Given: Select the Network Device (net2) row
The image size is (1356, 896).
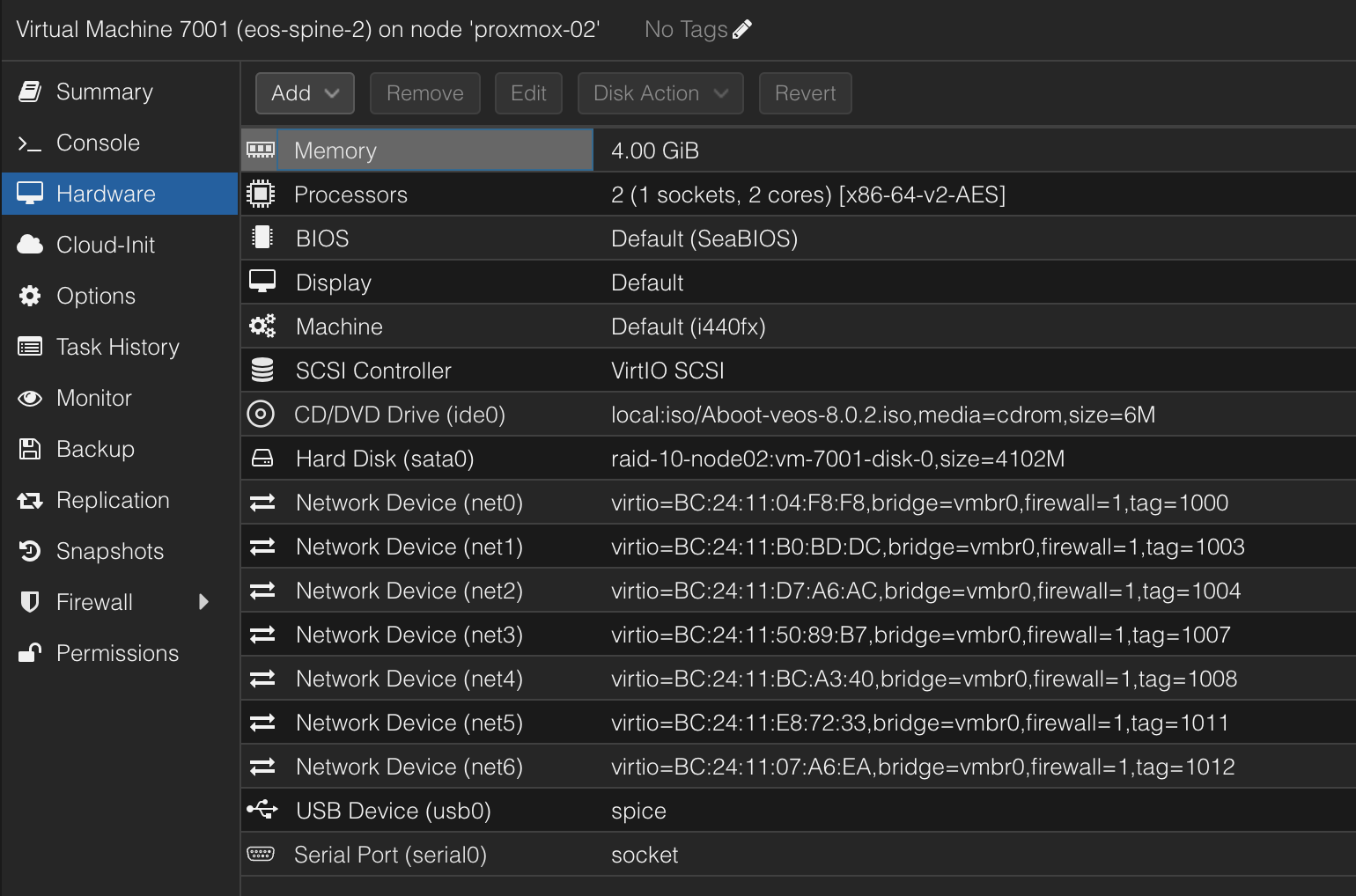Looking at the screenshot, I should [x=798, y=590].
